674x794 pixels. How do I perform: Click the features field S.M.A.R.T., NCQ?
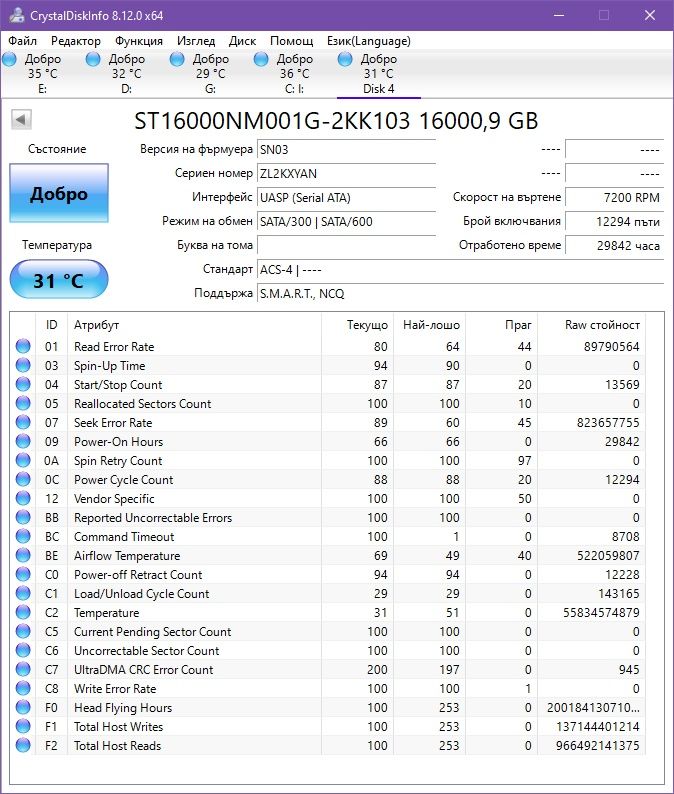460,293
